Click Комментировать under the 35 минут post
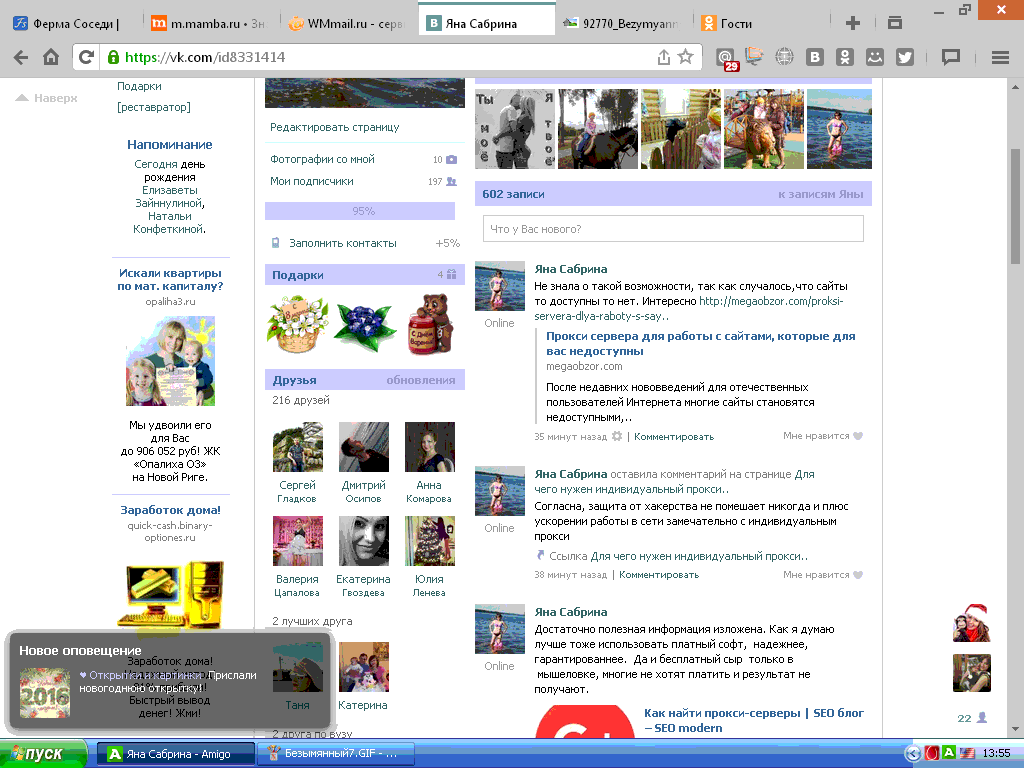This screenshot has height=768, width=1024. pos(674,436)
